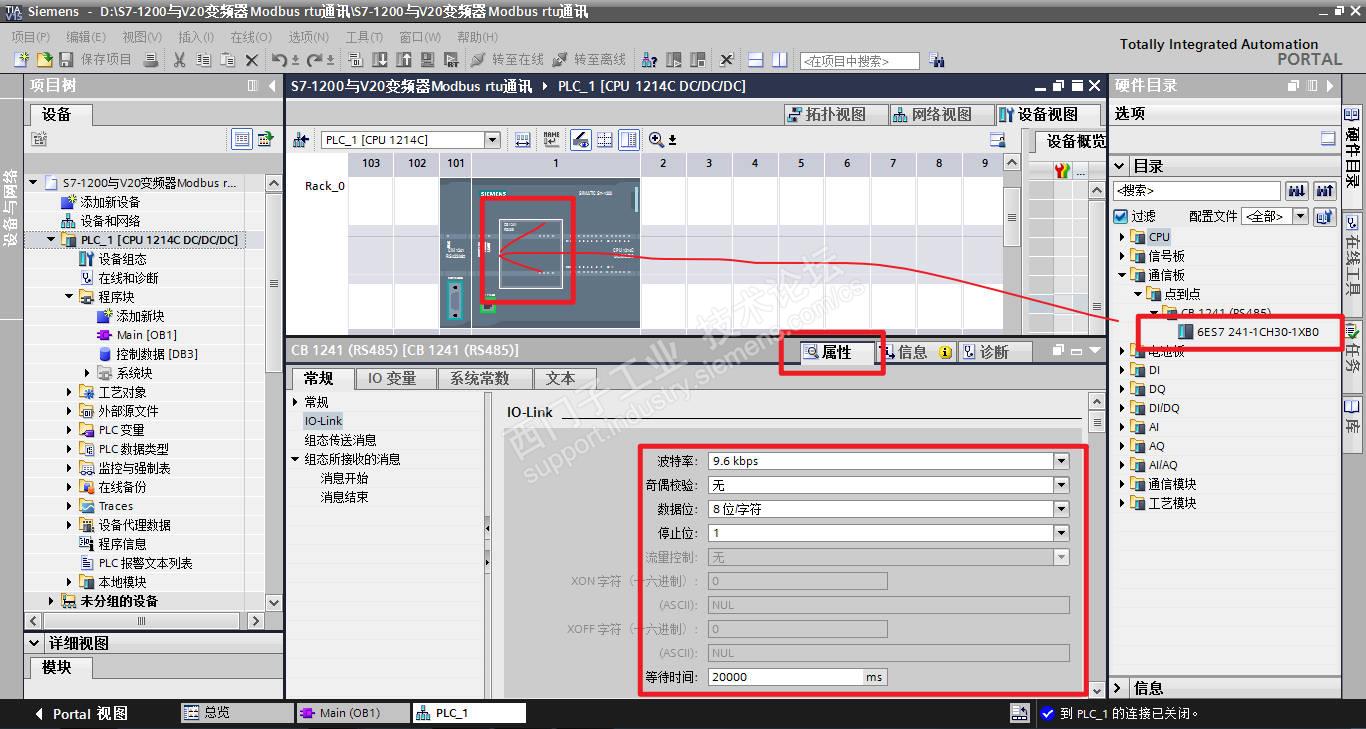Click the open project icon
This screenshot has height=729, width=1366.
(x=44, y=60)
